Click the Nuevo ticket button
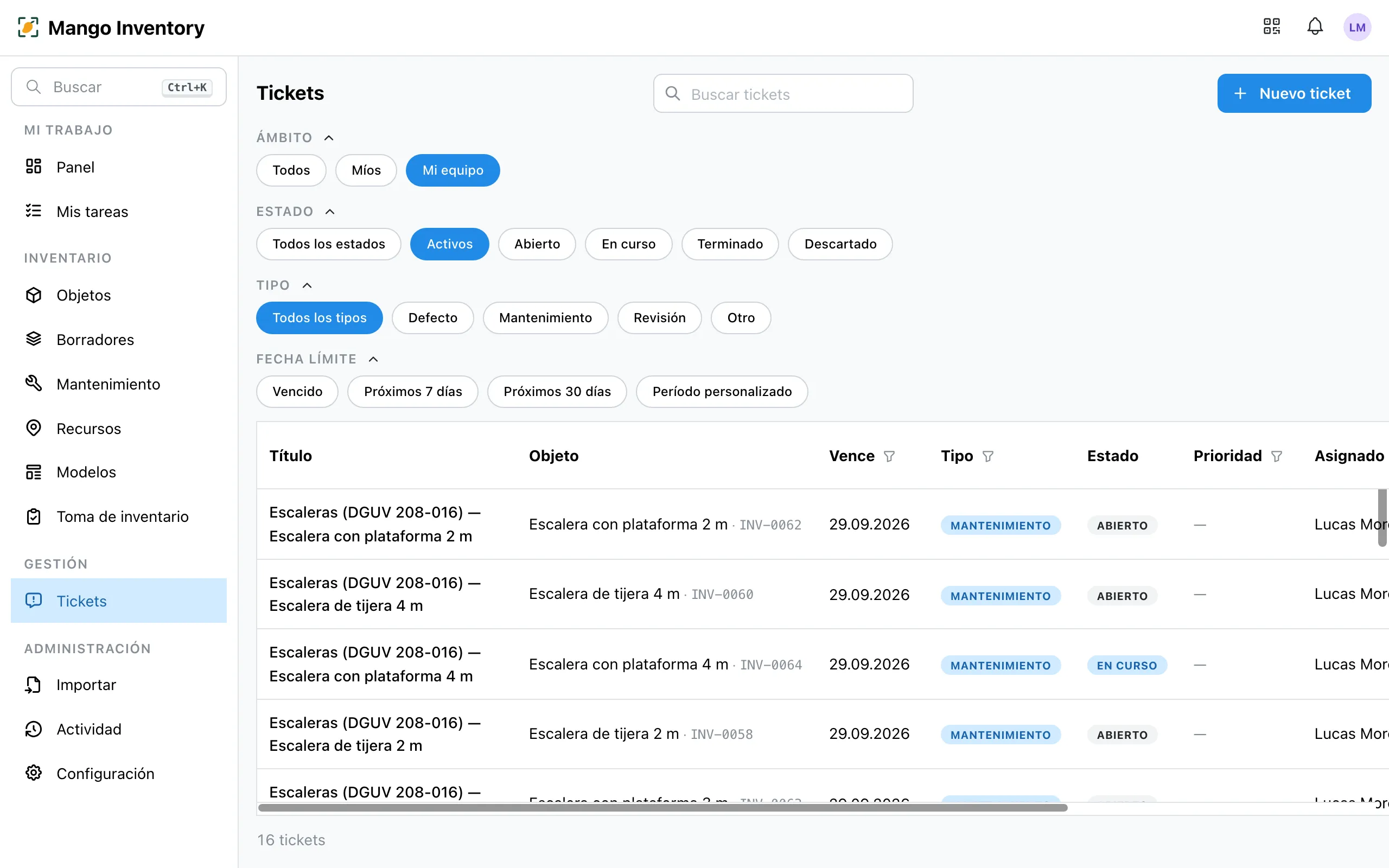 (1294, 93)
